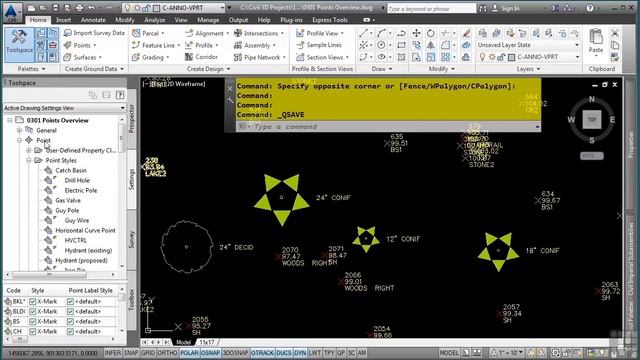Expand Create Ground Data panel dropdown
640x360 pixels.
pos(94,69)
